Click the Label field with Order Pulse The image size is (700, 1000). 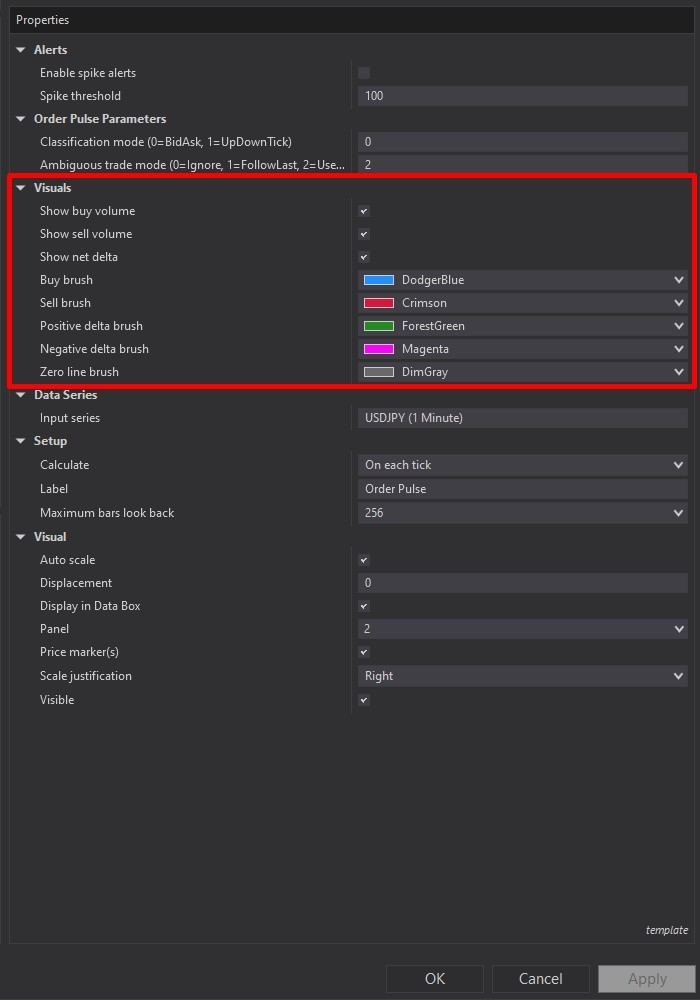click(522, 489)
